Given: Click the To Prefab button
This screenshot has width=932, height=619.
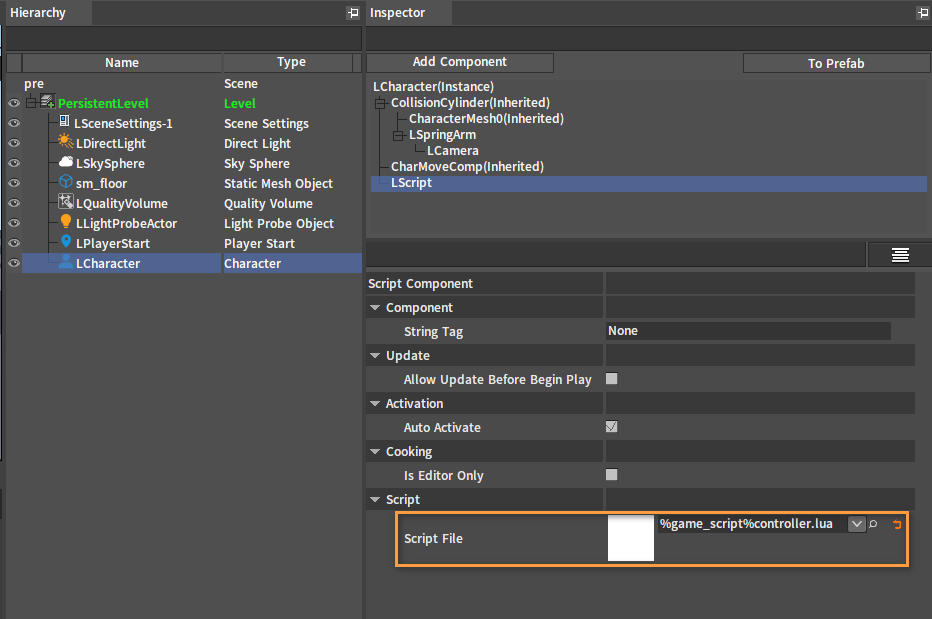Looking at the screenshot, I should [836, 63].
